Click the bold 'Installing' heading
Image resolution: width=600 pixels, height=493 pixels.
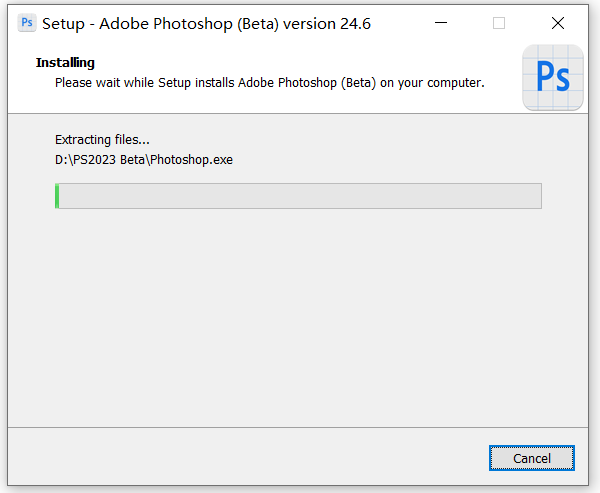pos(65,62)
